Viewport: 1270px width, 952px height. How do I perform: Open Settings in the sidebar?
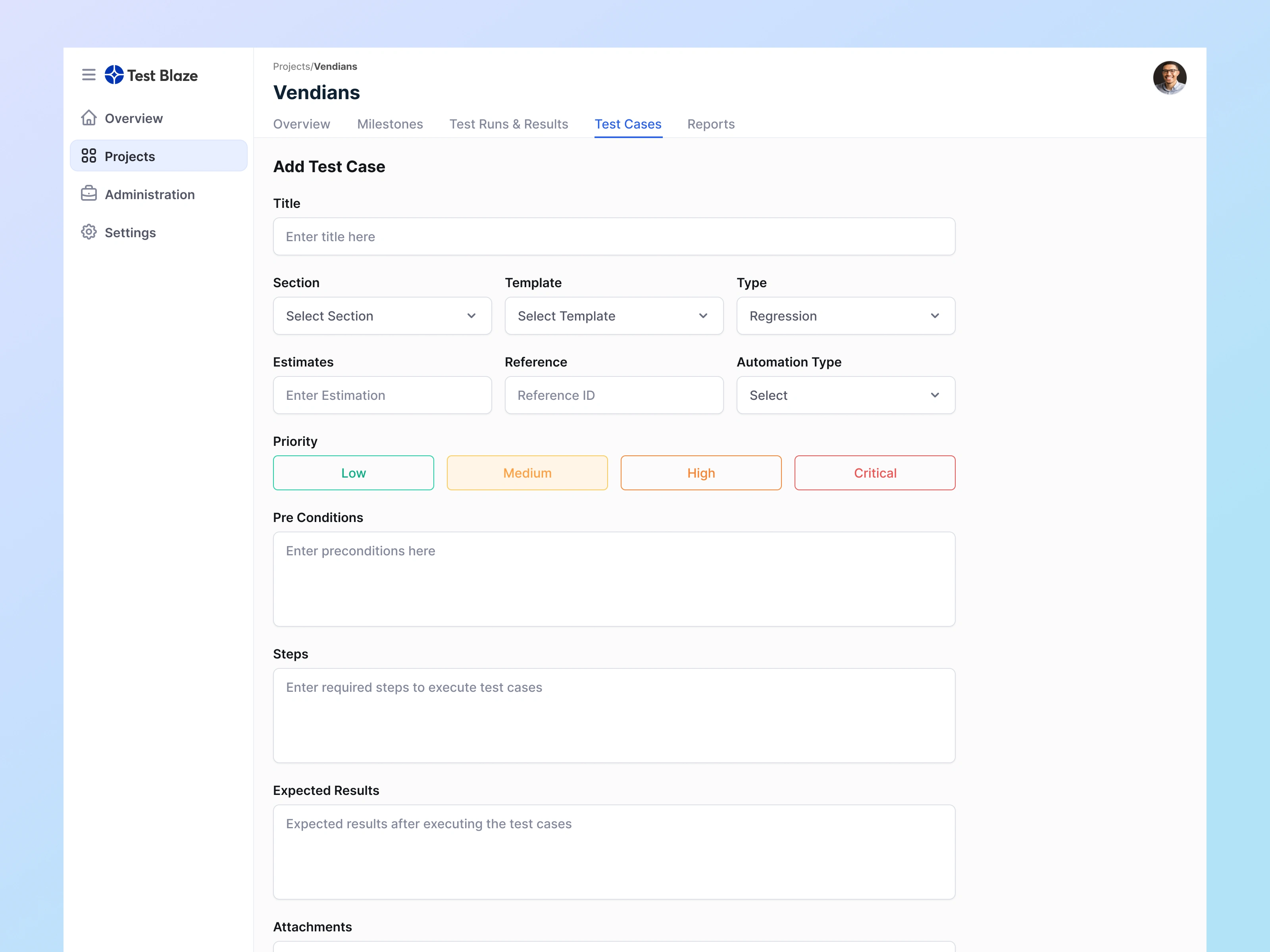click(158, 232)
